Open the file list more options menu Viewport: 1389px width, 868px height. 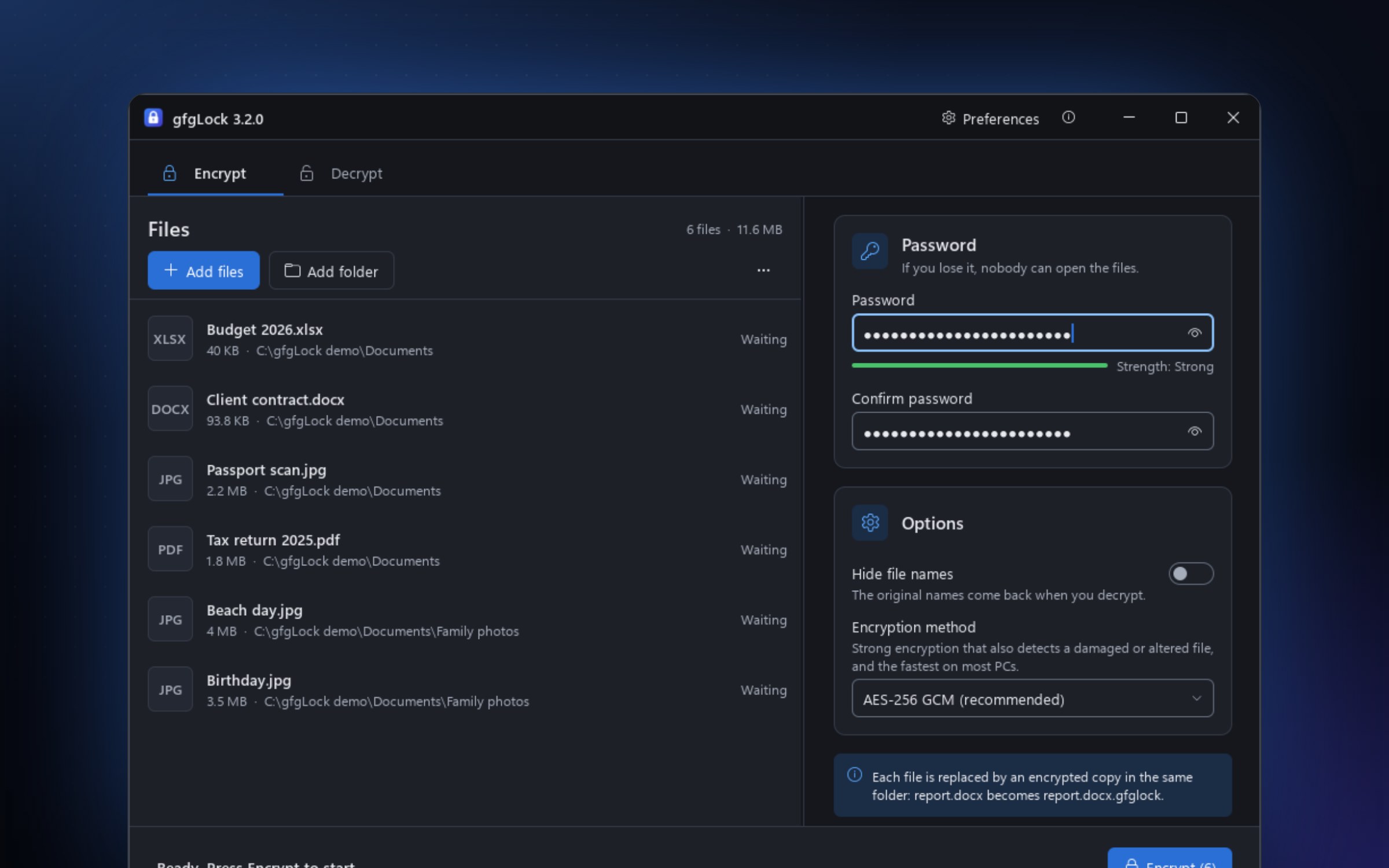click(763, 270)
